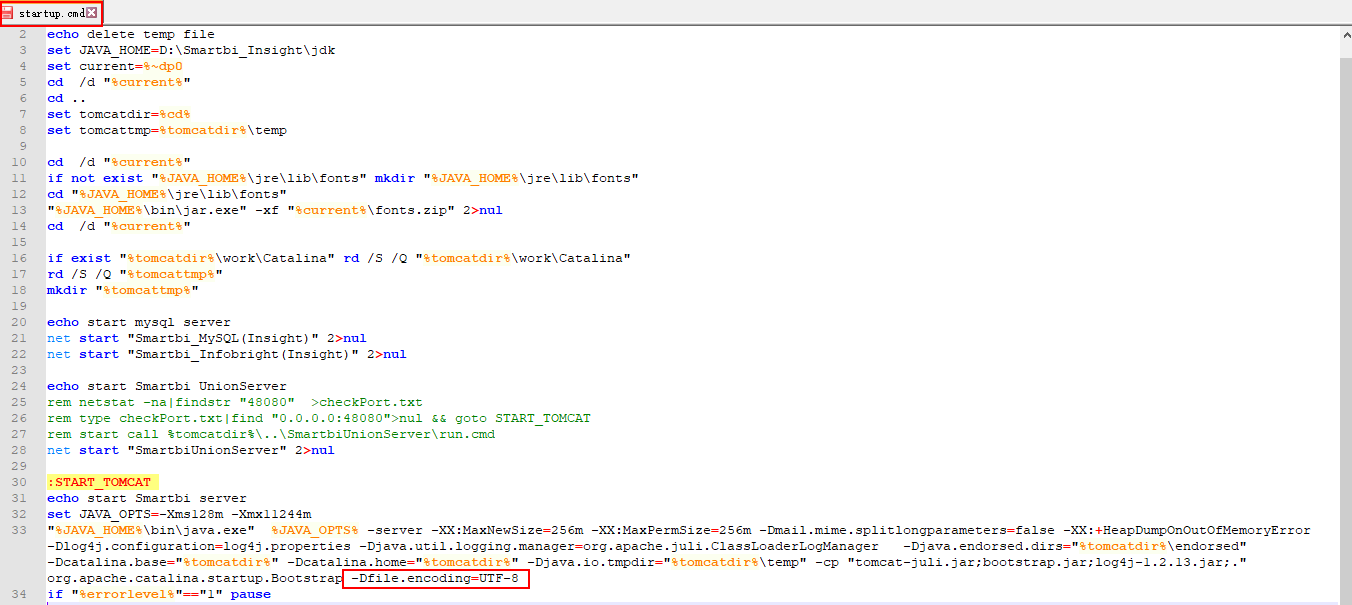Screen dimensions: 1352x605
Task: Click line number 33 in the margin
Action: [21, 530]
